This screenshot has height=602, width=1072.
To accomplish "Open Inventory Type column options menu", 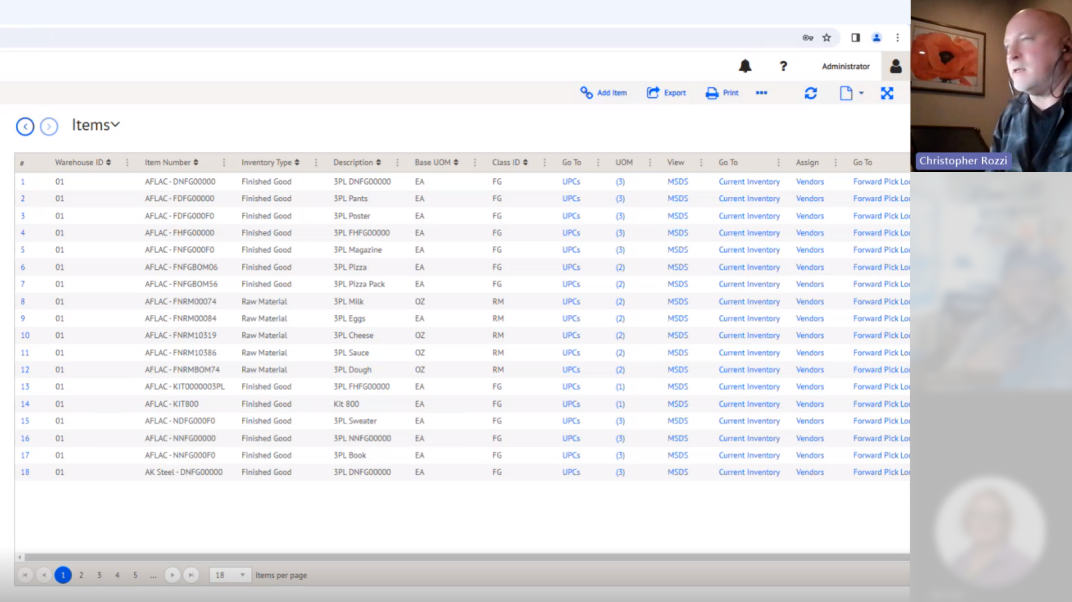I will (316, 163).
